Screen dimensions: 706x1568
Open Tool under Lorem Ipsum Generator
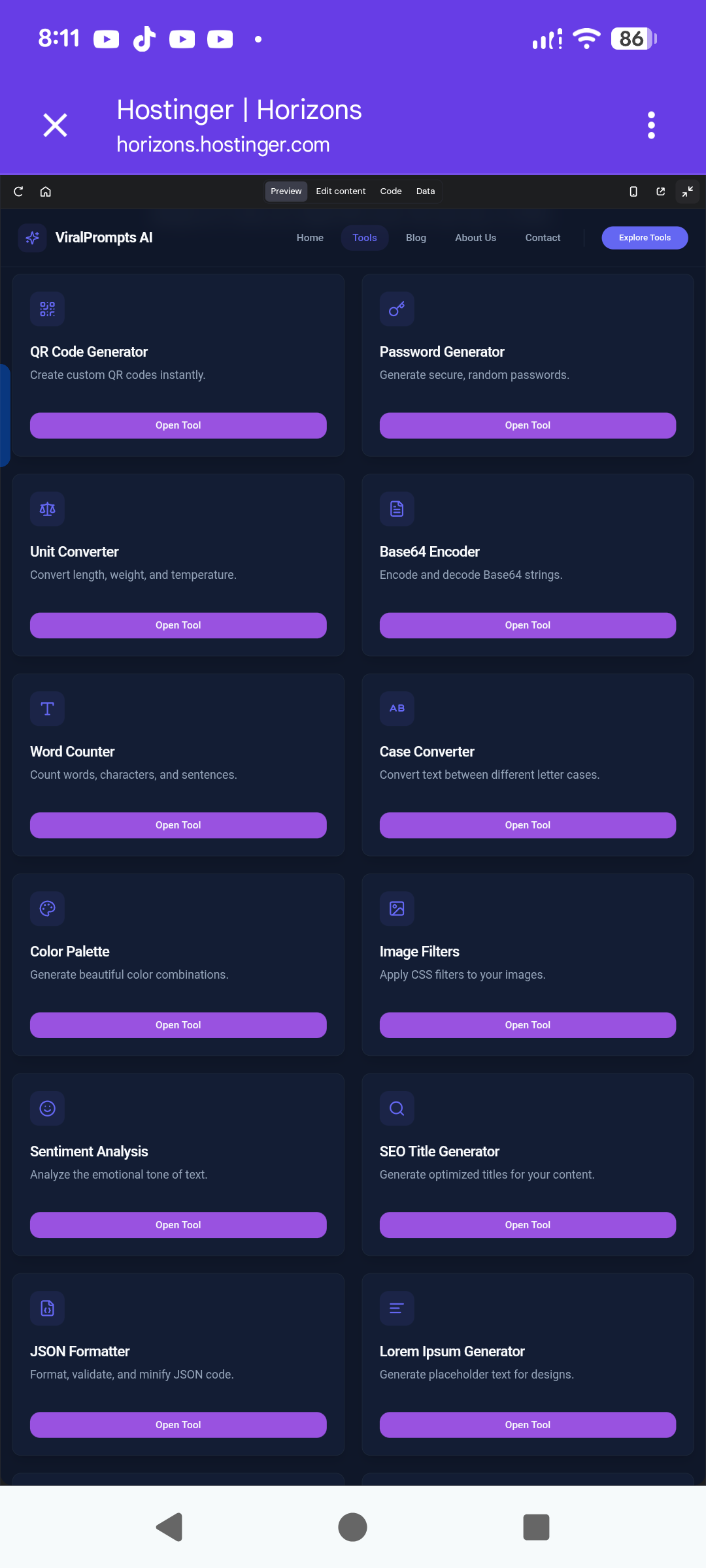coord(528,1425)
